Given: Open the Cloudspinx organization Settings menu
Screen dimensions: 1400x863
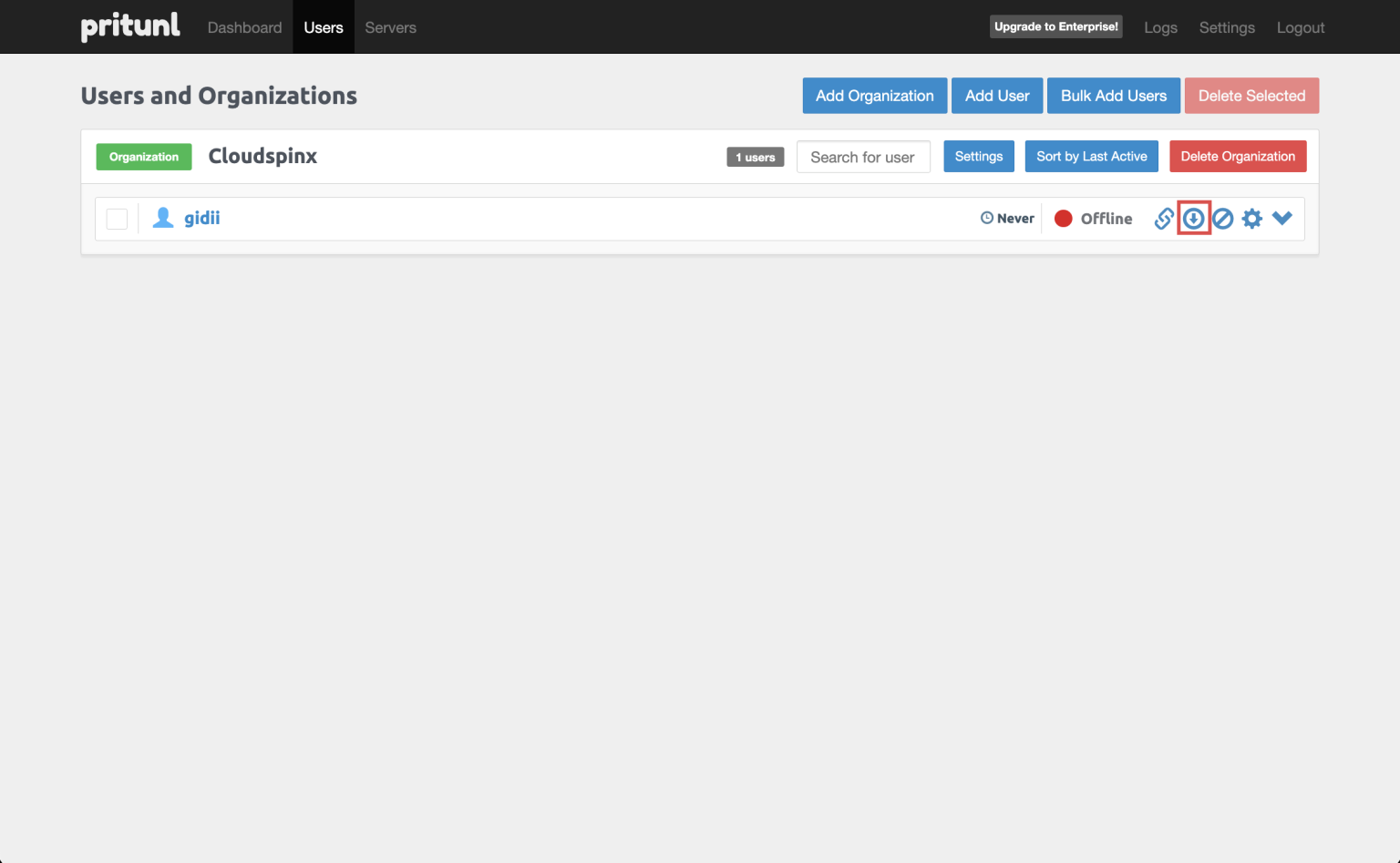Looking at the screenshot, I should coord(978,156).
